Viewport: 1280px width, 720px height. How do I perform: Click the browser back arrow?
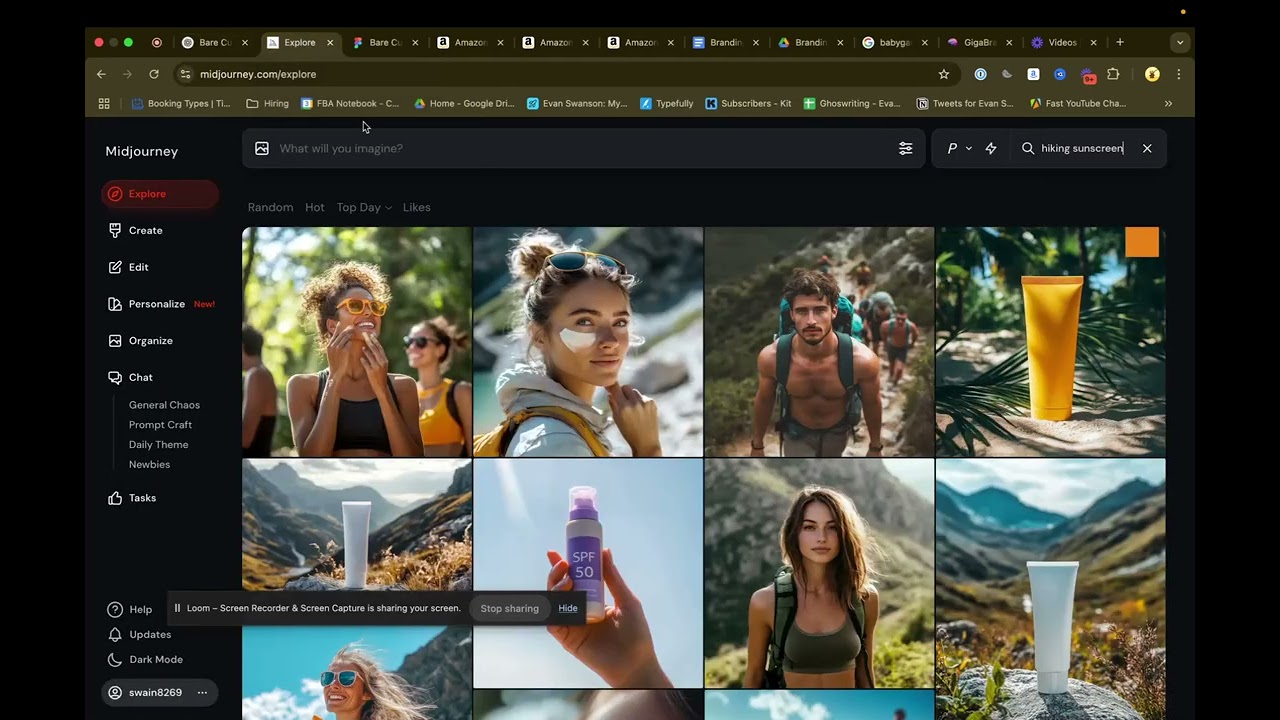(101, 74)
